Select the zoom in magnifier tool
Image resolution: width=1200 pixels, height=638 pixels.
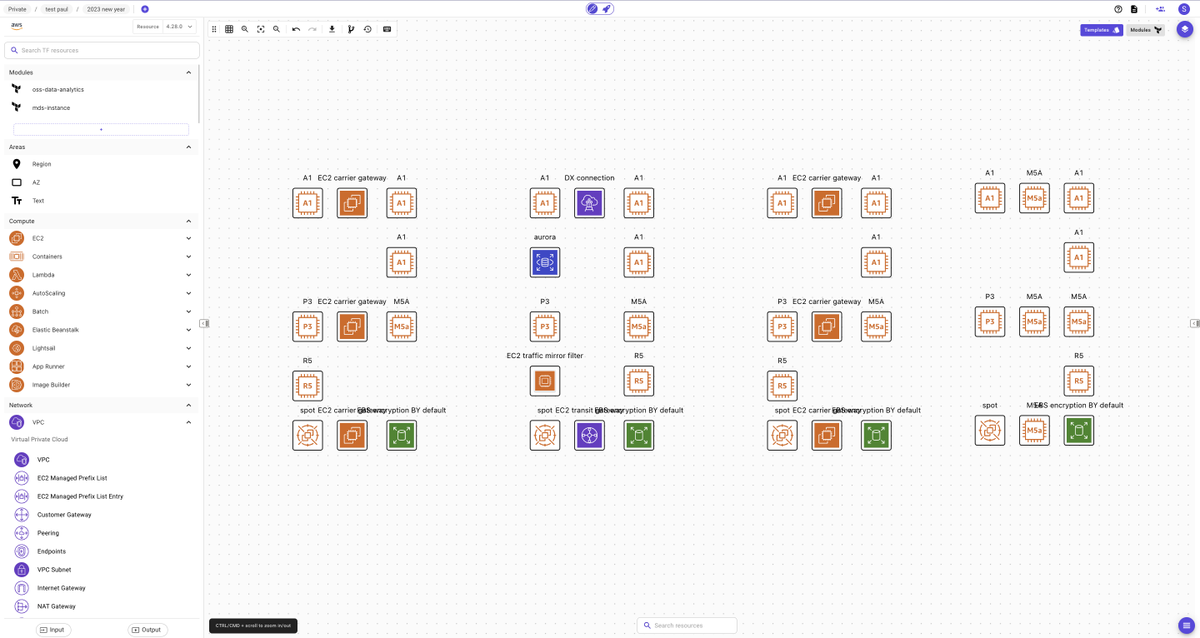244,29
